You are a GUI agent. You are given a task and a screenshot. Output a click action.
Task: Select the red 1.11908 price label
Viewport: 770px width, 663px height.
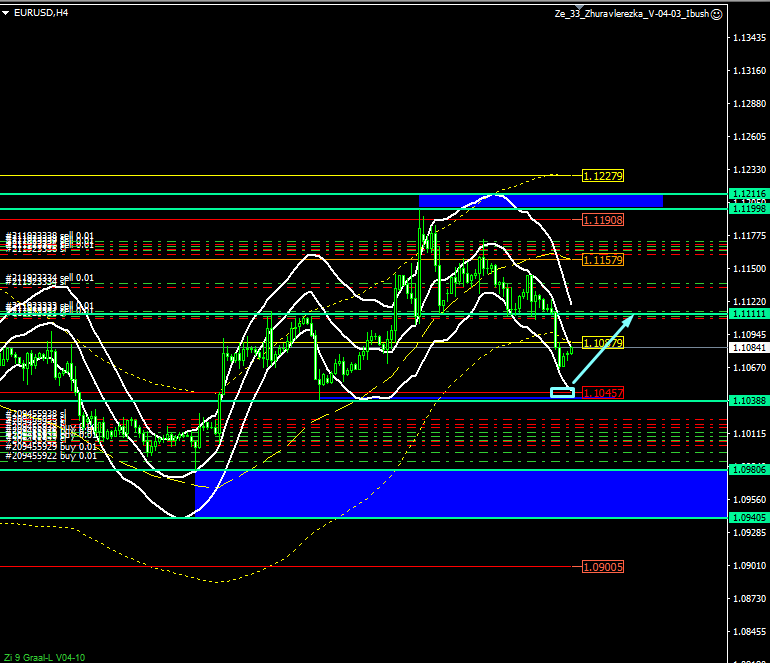[x=603, y=220]
